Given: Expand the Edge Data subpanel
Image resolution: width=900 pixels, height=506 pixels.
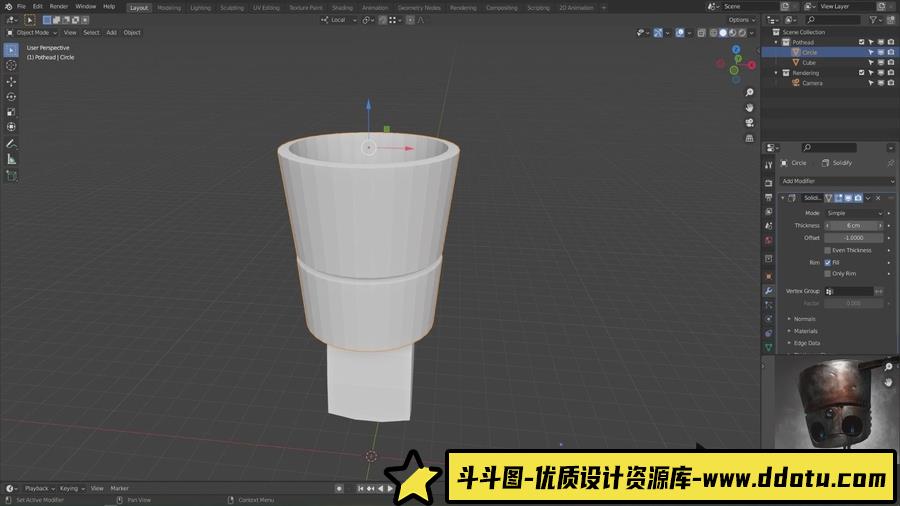Looking at the screenshot, I should [x=805, y=343].
